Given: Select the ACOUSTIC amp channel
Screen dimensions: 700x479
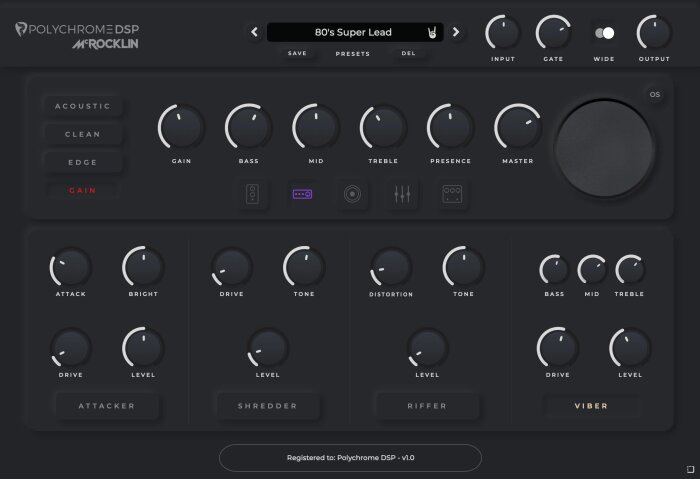Looking at the screenshot, I should tap(83, 106).
